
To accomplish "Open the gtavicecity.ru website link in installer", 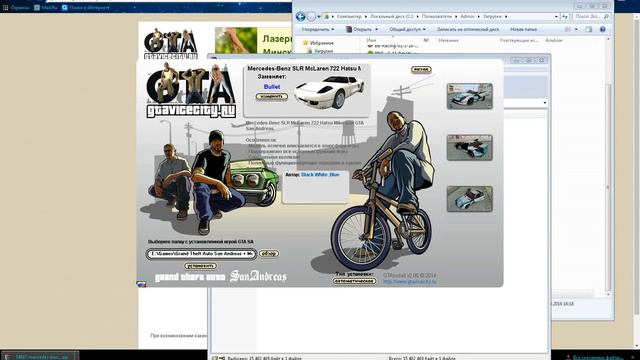I will 409,282.
